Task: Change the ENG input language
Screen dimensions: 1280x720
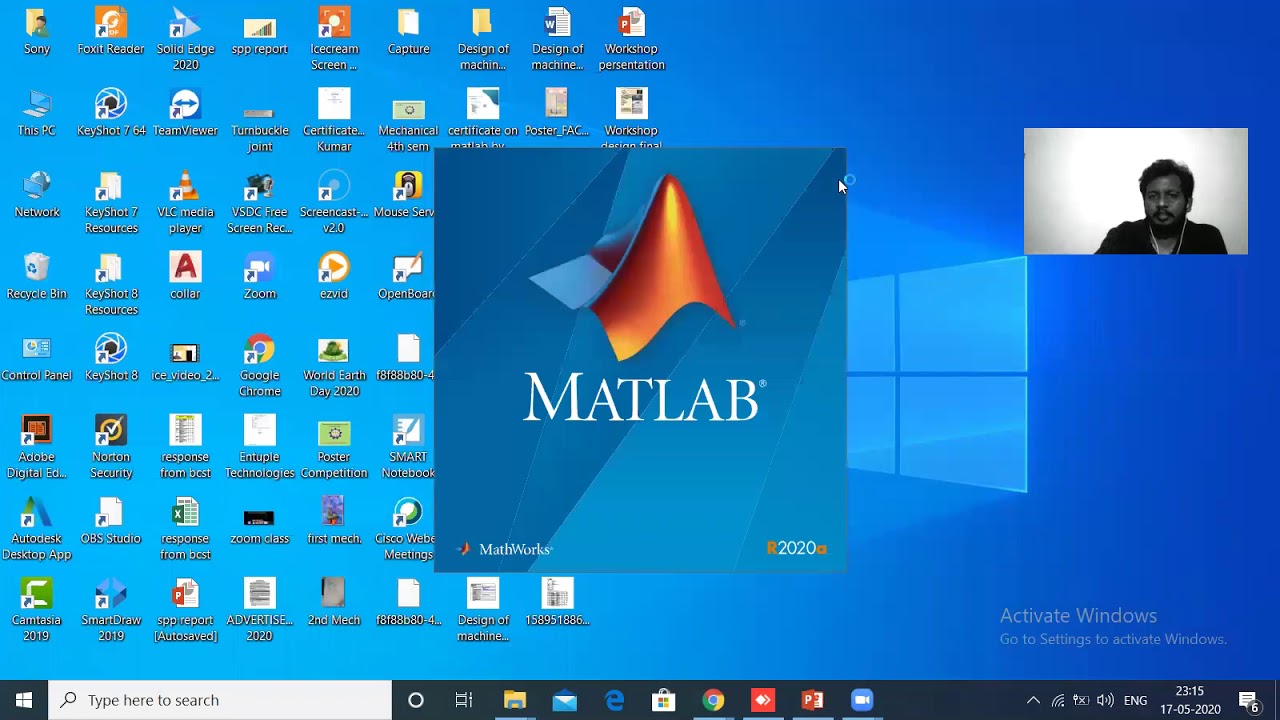Action: coord(1135,700)
